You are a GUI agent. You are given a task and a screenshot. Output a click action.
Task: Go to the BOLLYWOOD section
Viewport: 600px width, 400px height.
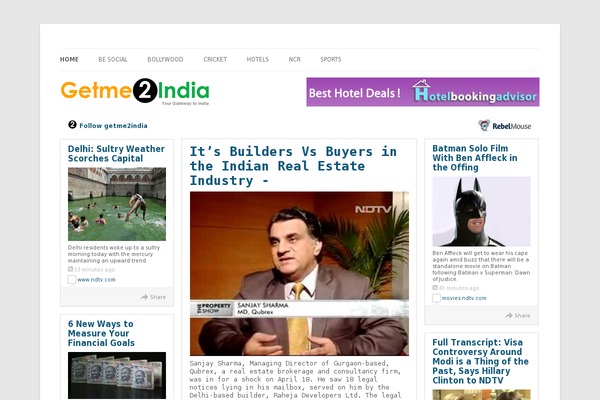coord(165,59)
